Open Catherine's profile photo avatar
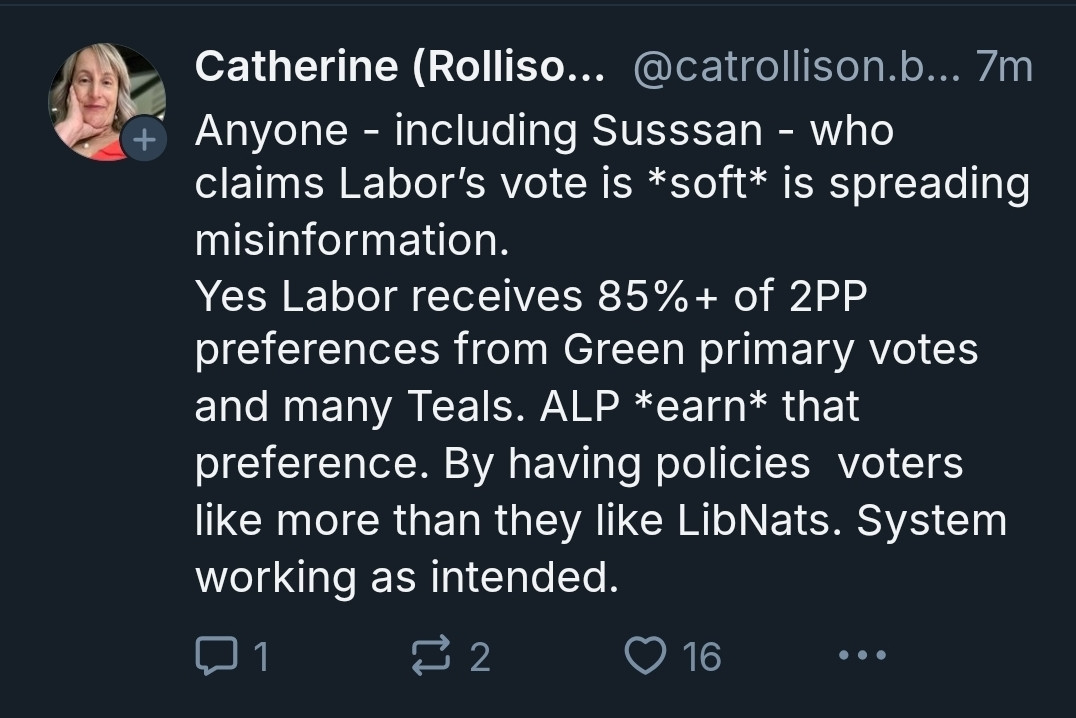 (x=106, y=102)
